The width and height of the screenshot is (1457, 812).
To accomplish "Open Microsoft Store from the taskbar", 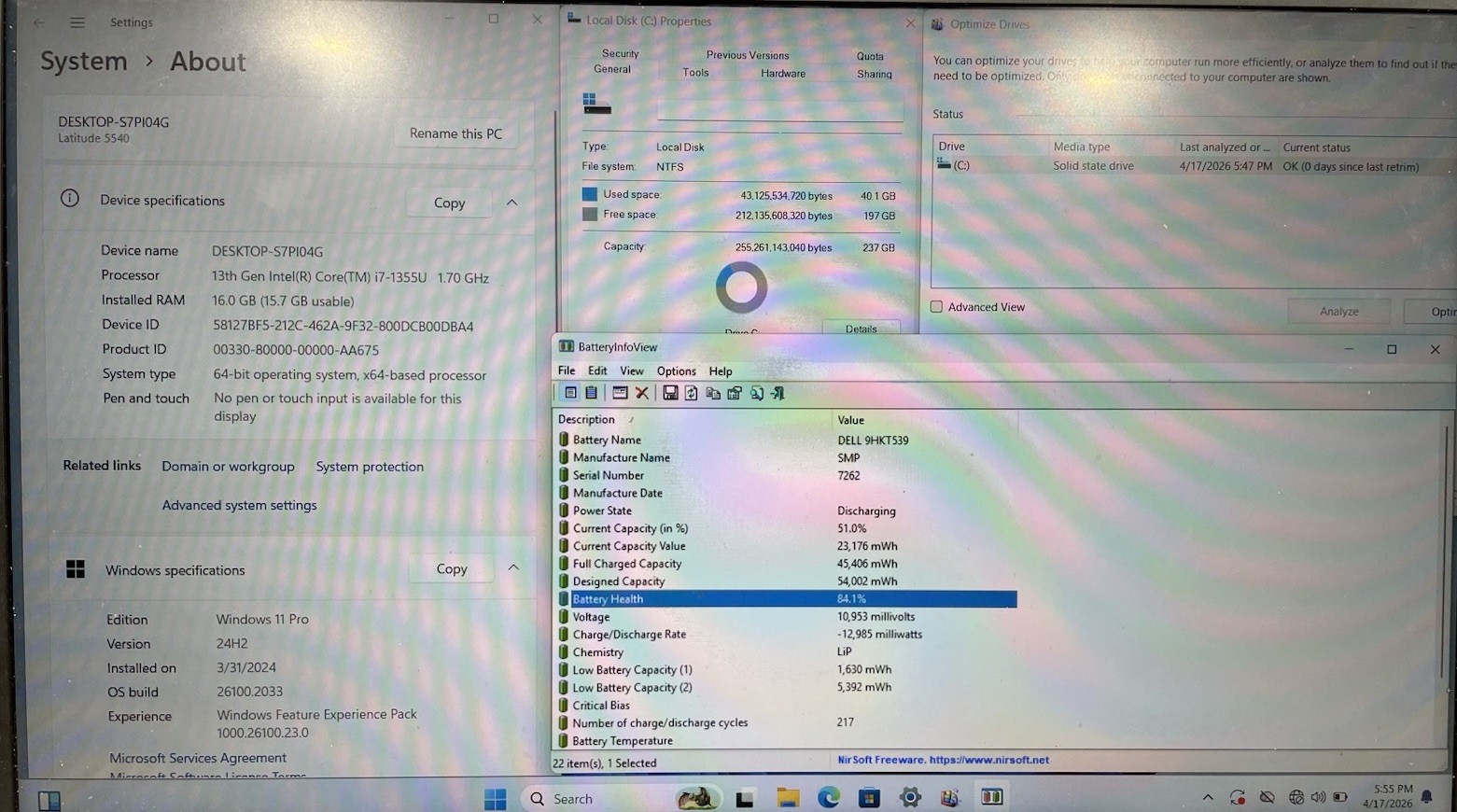I will tap(869, 798).
